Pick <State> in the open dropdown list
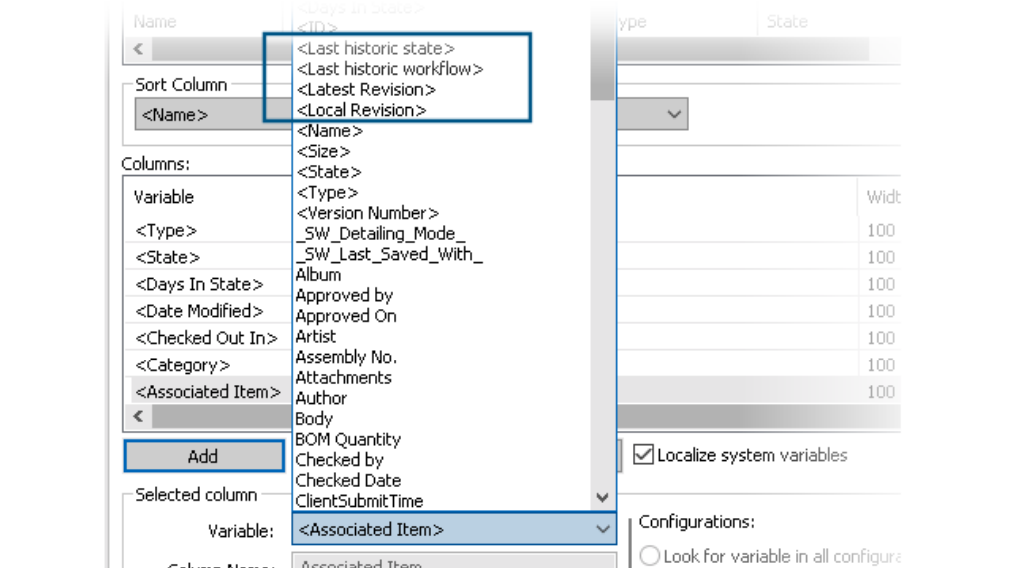Viewport: 1009px width, 568px height. pos(329,172)
